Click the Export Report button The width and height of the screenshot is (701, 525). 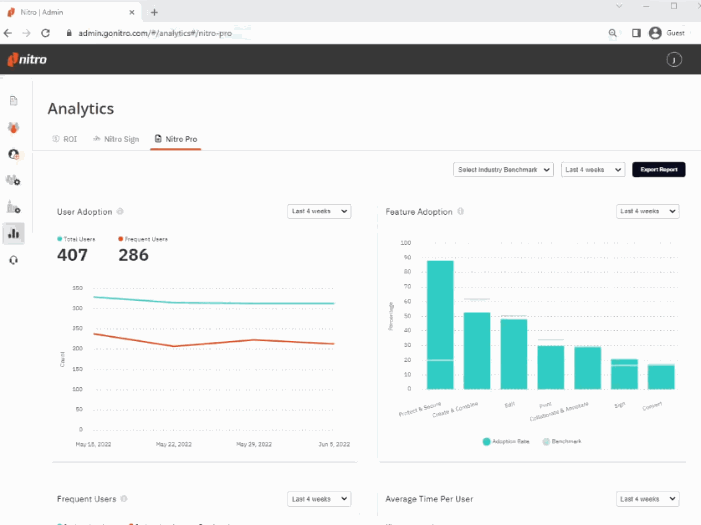pos(658,170)
